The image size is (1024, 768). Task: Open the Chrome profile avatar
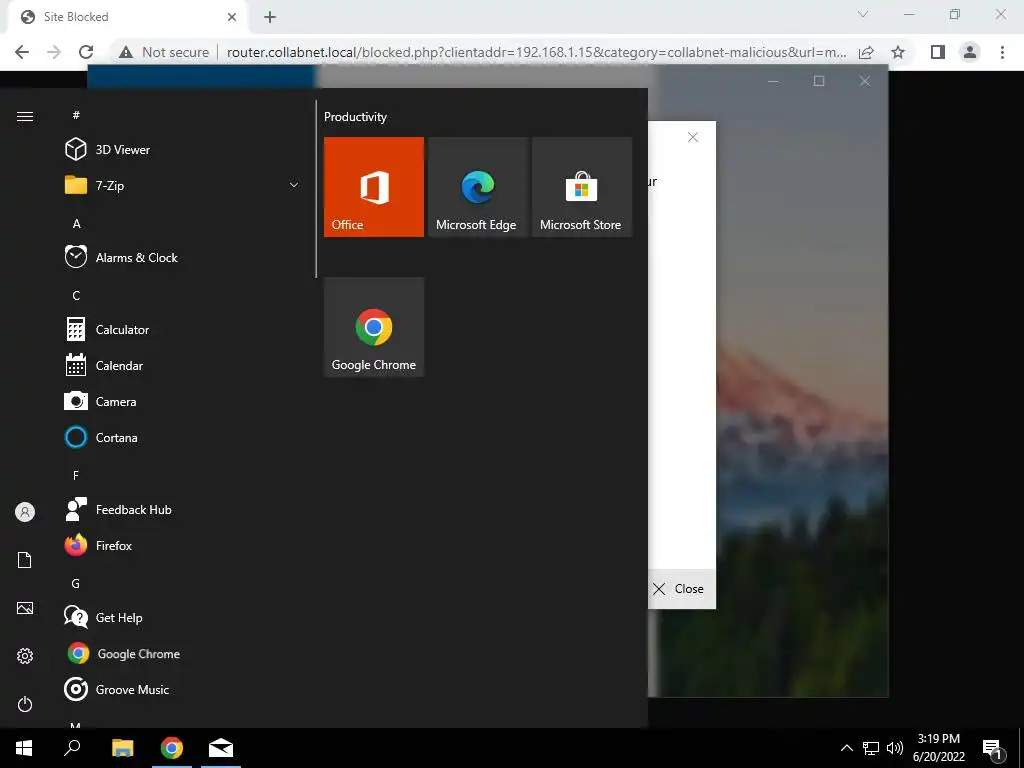tap(970, 52)
